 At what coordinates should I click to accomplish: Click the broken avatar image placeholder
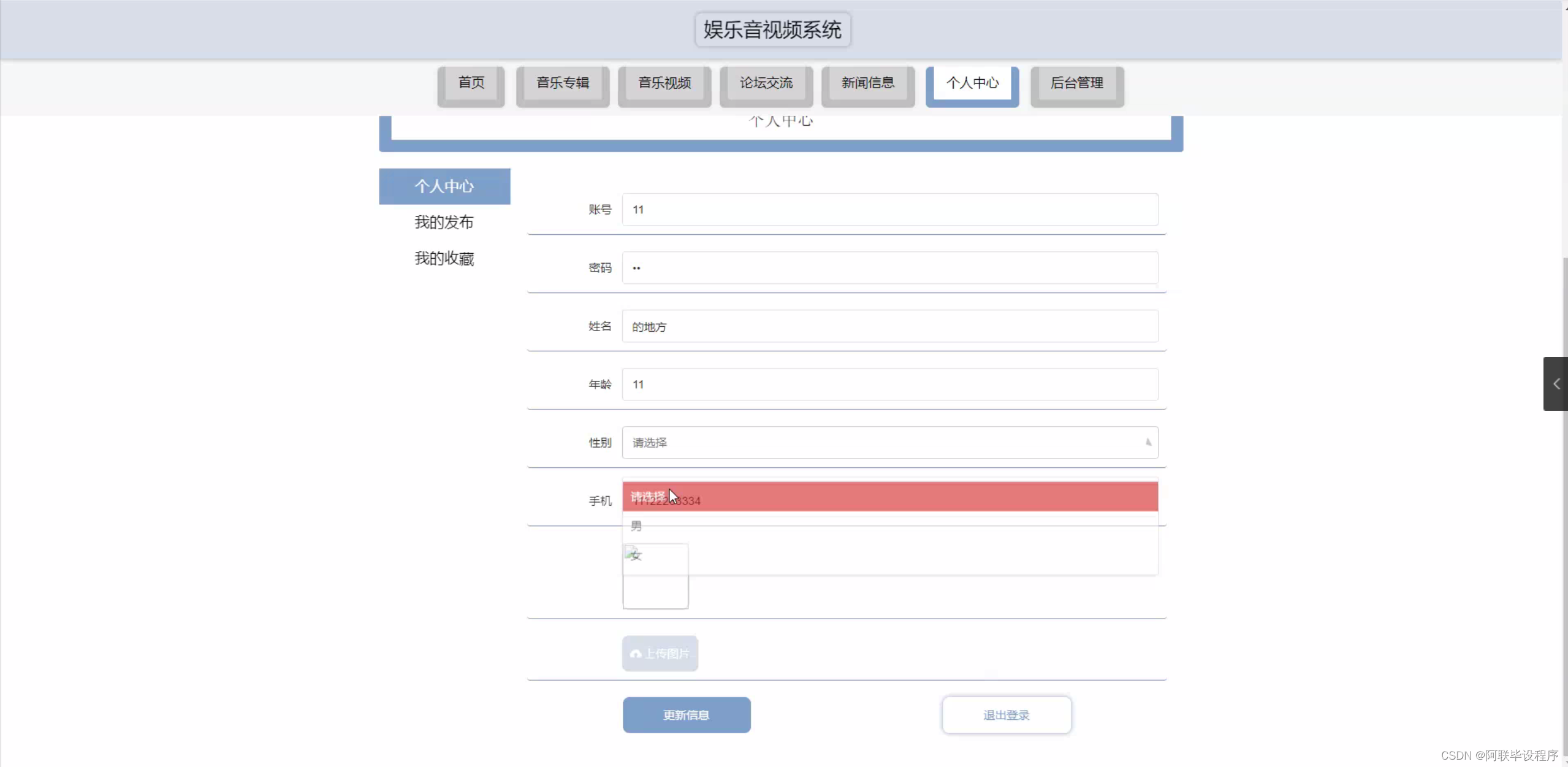pos(655,575)
